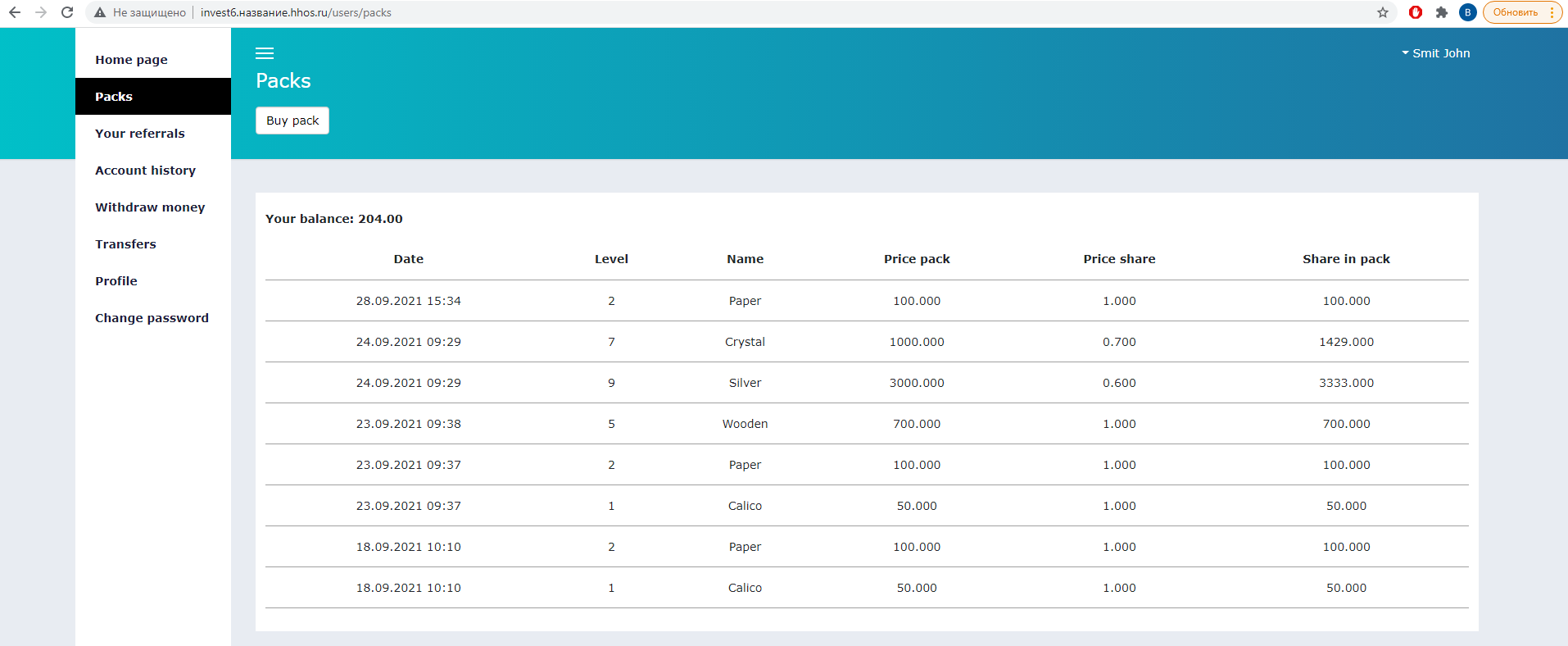The height and width of the screenshot is (646, 1568).
Task: Click the Packs page heading
Action: tap(283, 80)
